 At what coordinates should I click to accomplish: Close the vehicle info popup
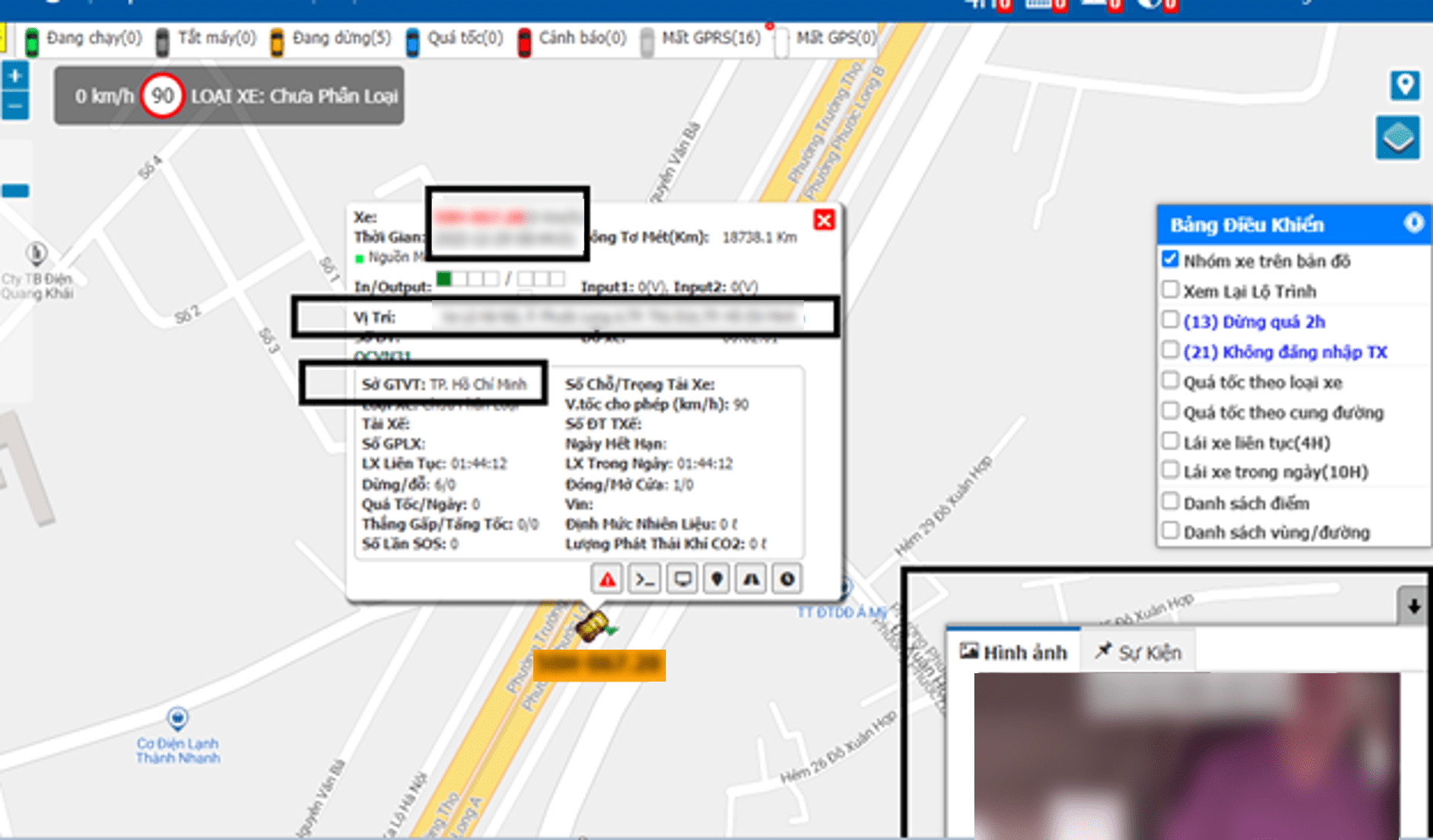pos(824,220)
